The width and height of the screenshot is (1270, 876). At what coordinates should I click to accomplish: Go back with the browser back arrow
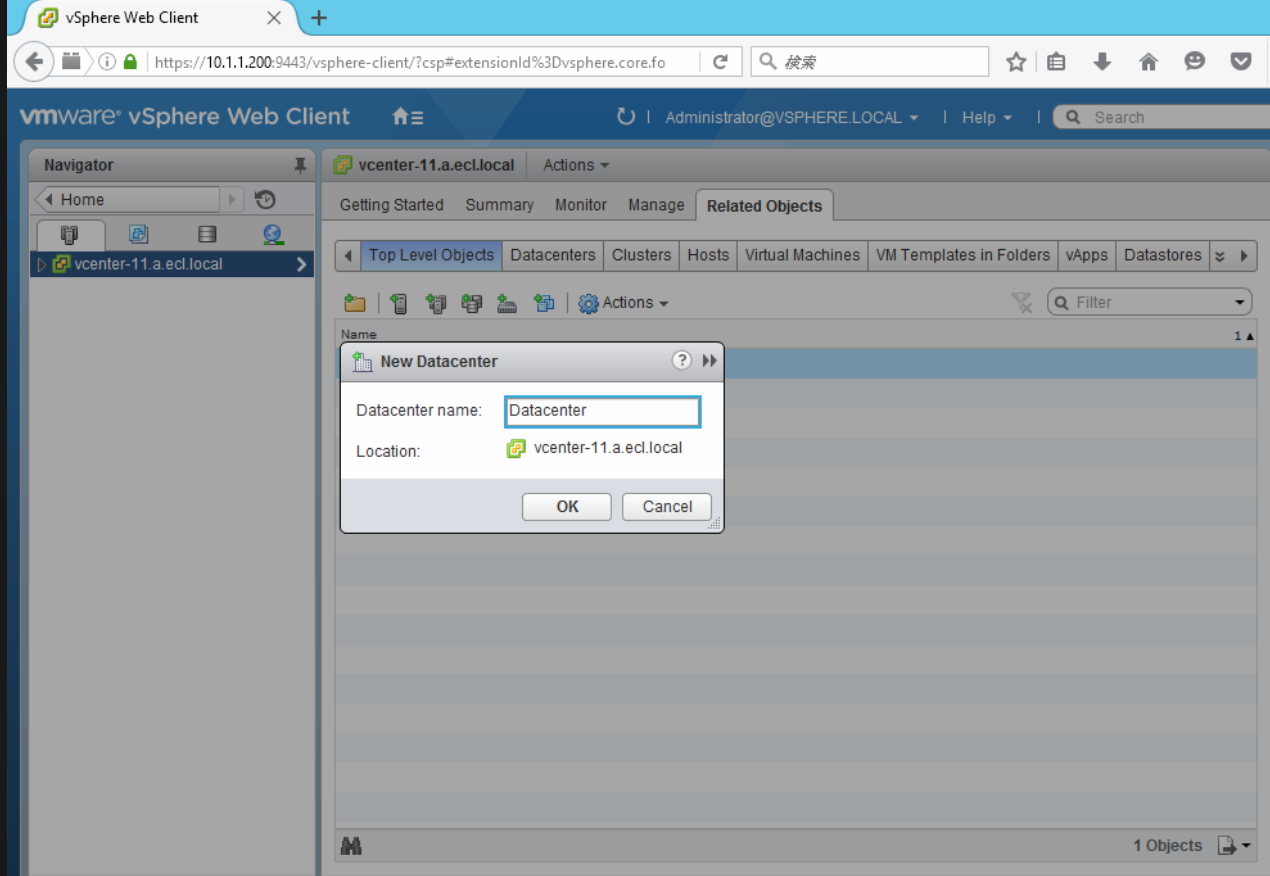coord(34,62)
